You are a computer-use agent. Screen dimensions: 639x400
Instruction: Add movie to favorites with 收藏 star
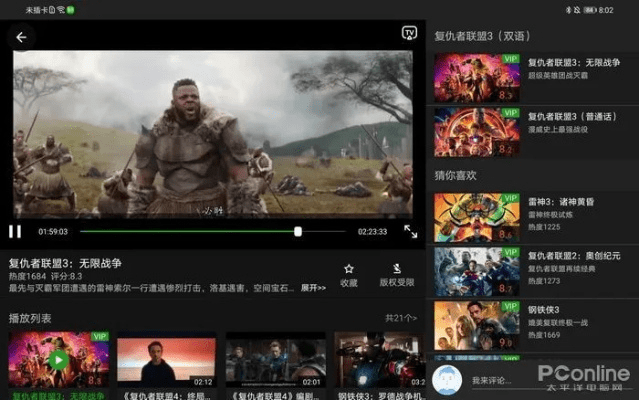click(x=349, y=275)
